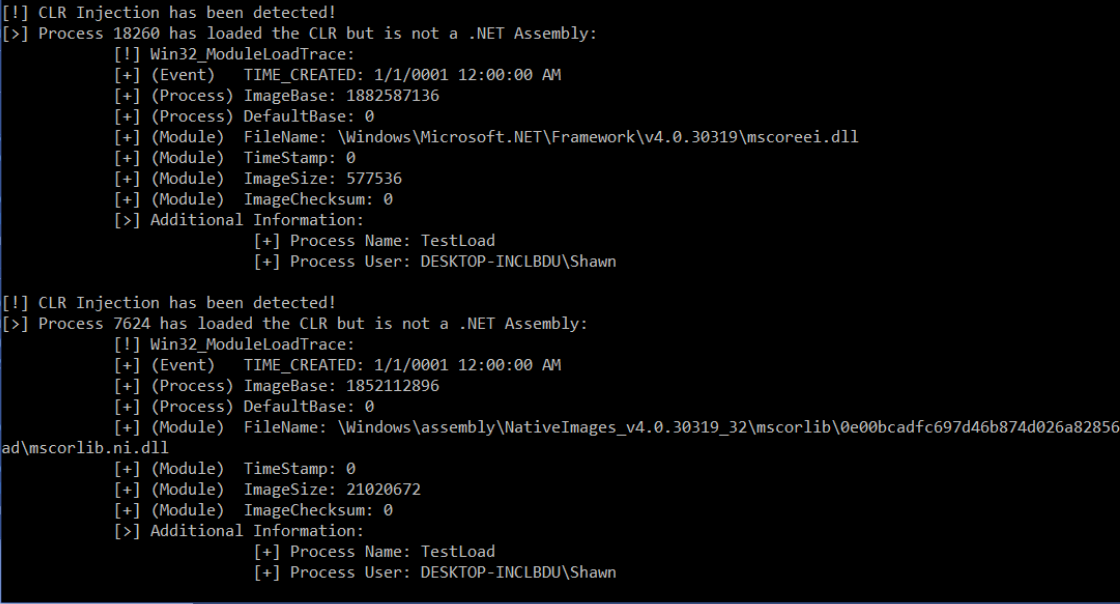The image size is (1120, 604).
Task: Click the first Win32_ModuleLoadTrace heading
Action: pos(234,54)
